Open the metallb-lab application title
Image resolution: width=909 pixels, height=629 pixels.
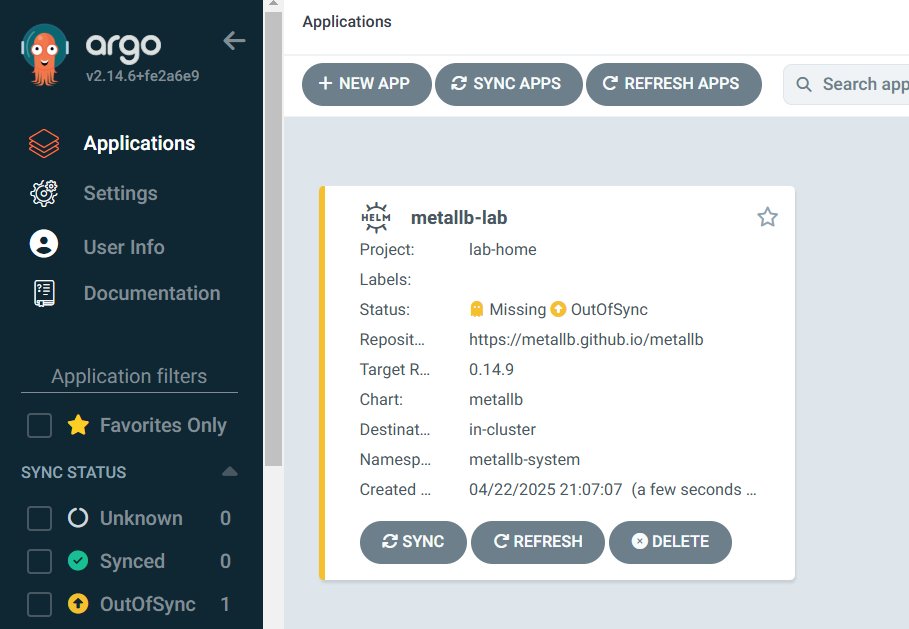(x=459, y=217)
